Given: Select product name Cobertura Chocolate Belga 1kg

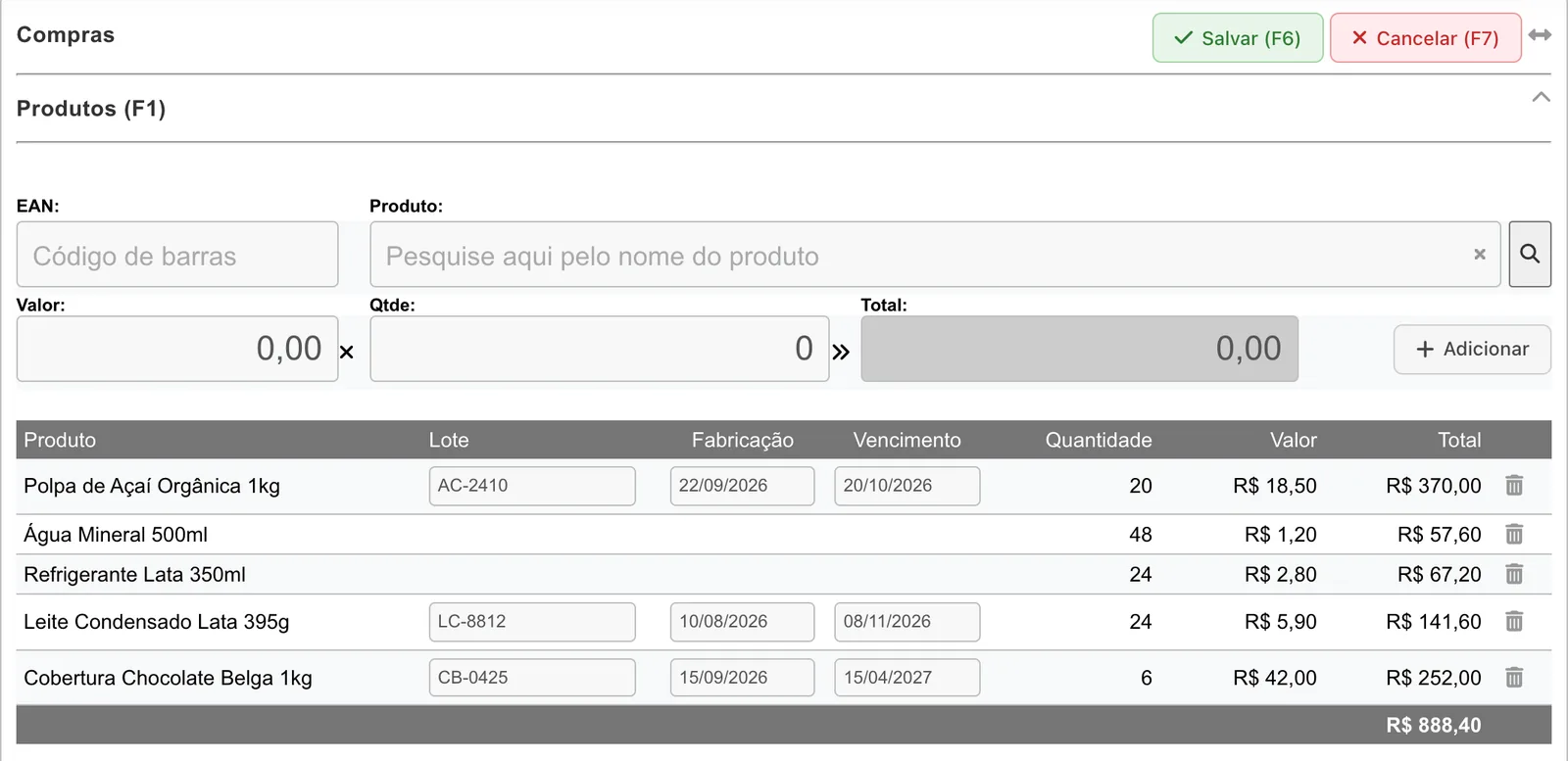Looking at the screenshot, I should click(168, 678).
